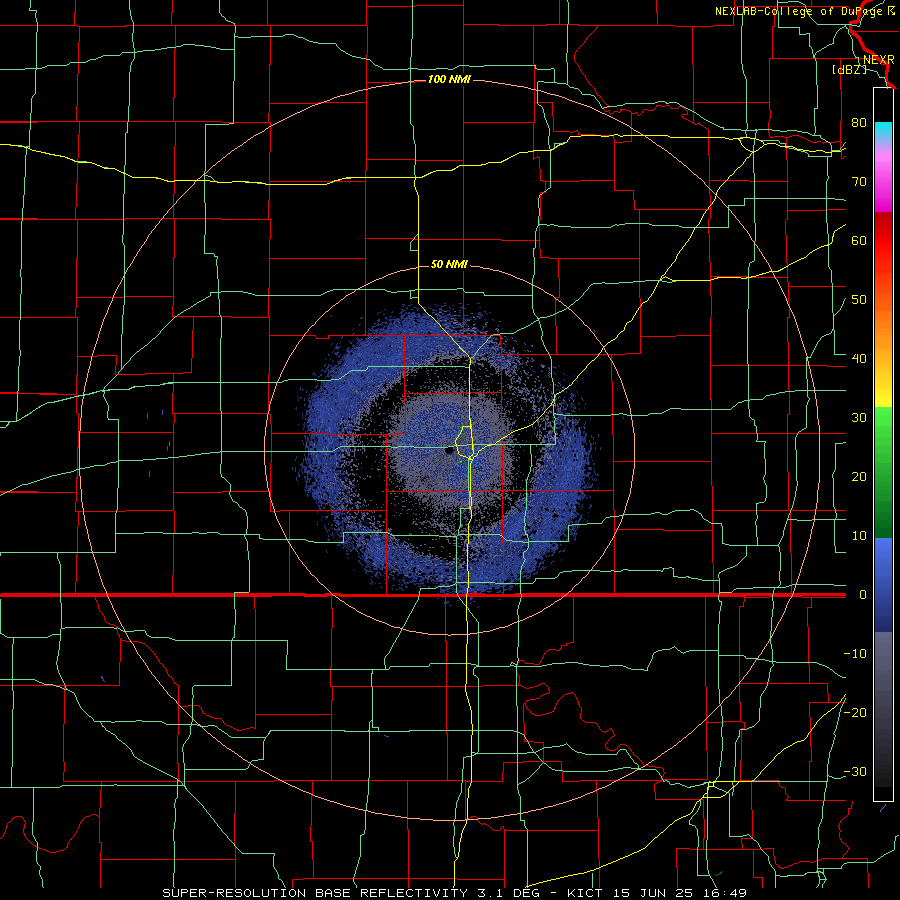
Task: Select the 80 value on dBZ scale
Action: 859,123
